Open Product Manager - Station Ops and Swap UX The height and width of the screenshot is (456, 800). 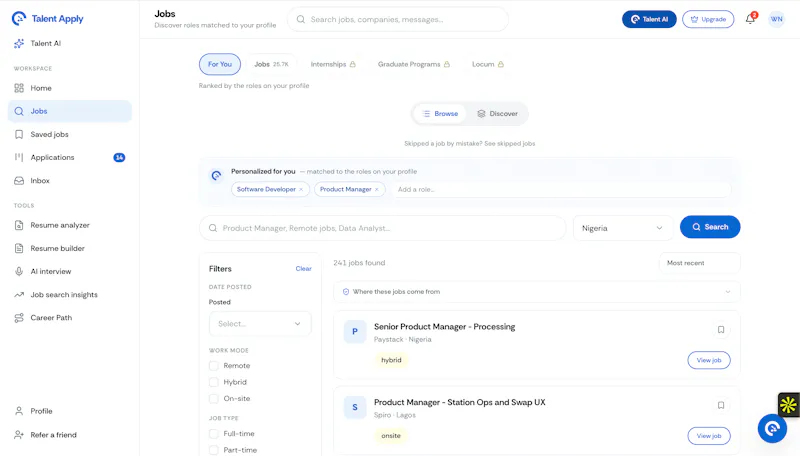460,402
